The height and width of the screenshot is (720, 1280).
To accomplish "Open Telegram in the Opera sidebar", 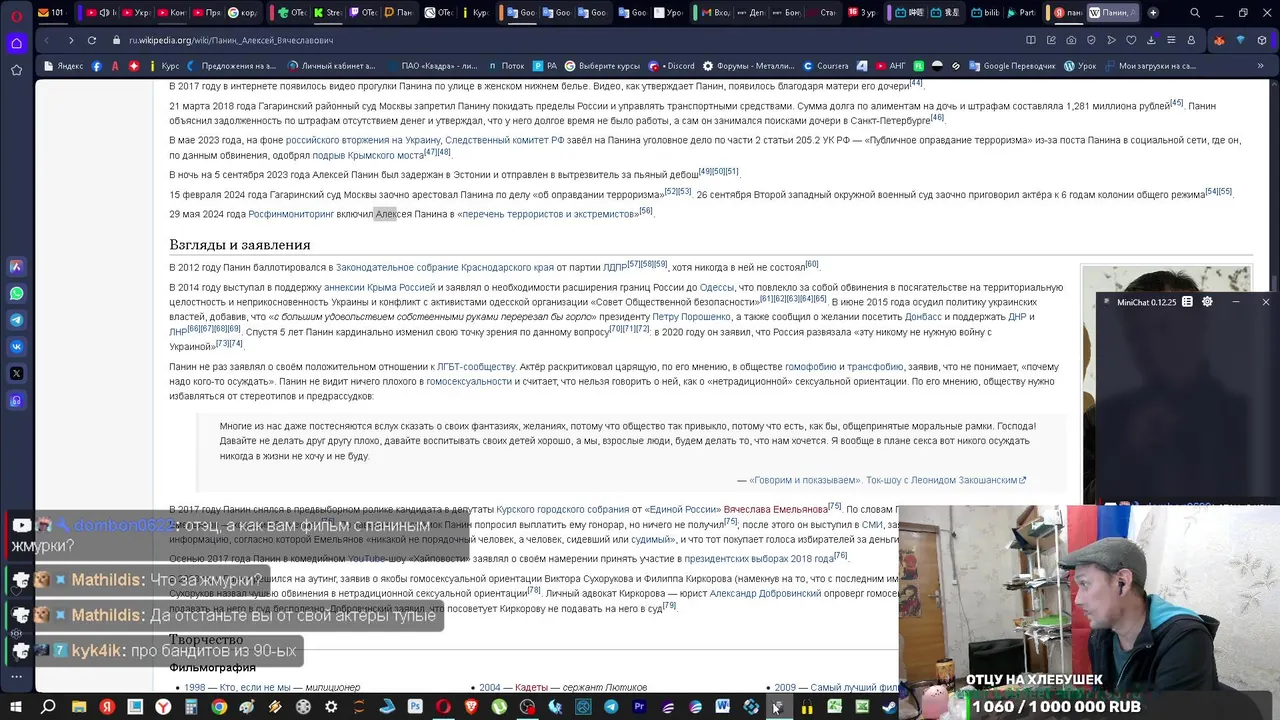I will coord(16,320).
